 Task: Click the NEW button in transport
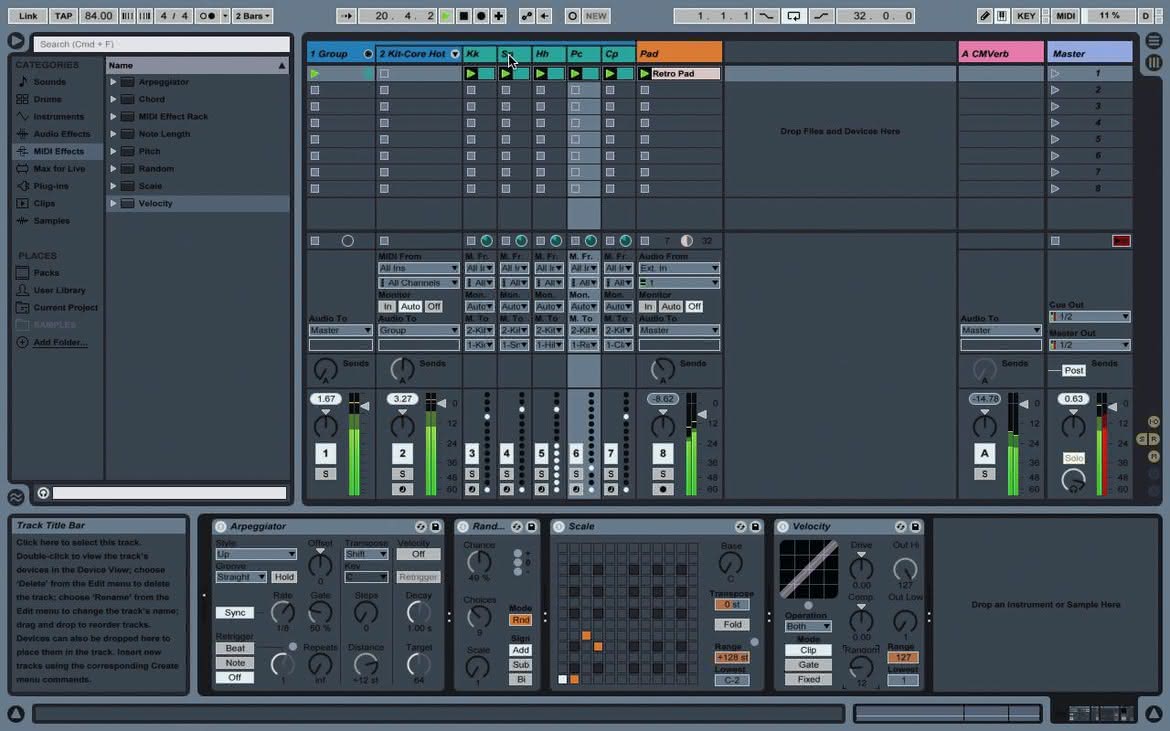[595, 16]
